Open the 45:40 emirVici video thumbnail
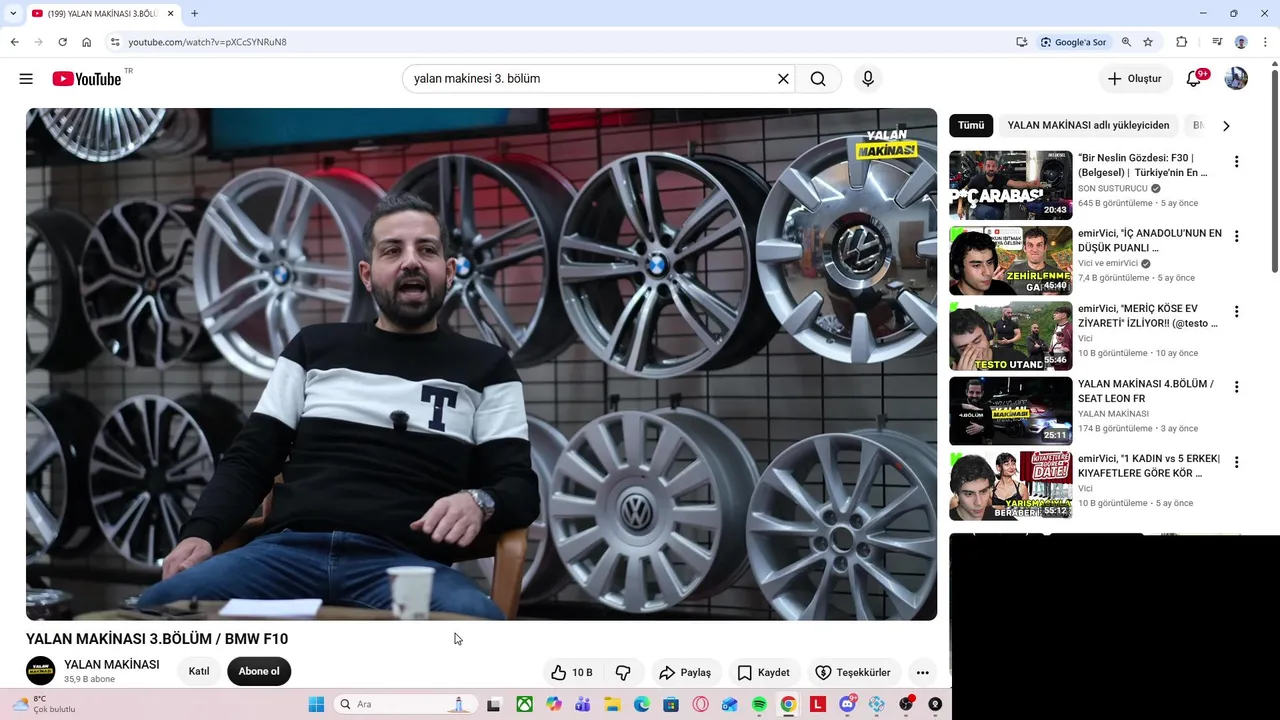The height and width of the screenshot is (720, 1280). click(1010, 260)
